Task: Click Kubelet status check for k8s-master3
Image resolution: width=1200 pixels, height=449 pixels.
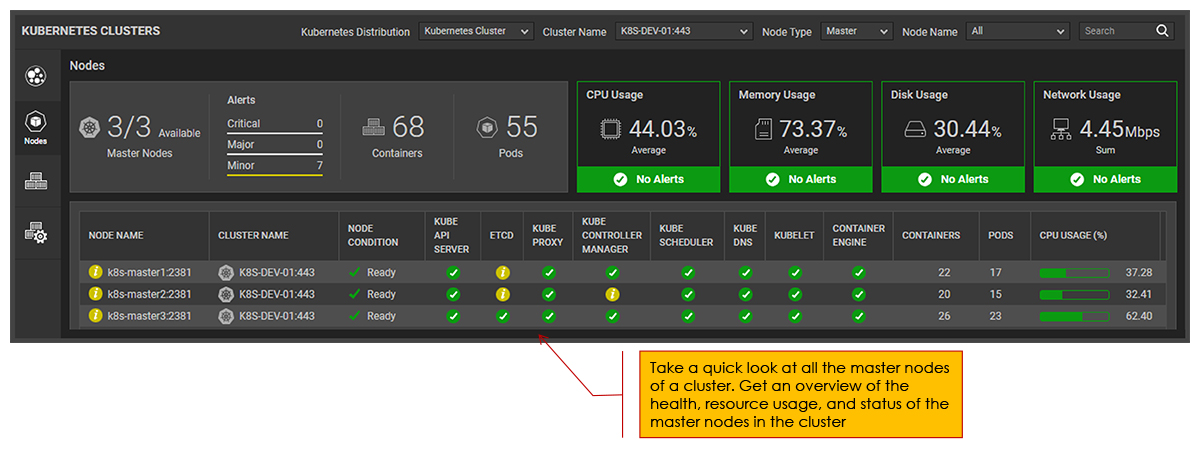Action: (794, 316)
